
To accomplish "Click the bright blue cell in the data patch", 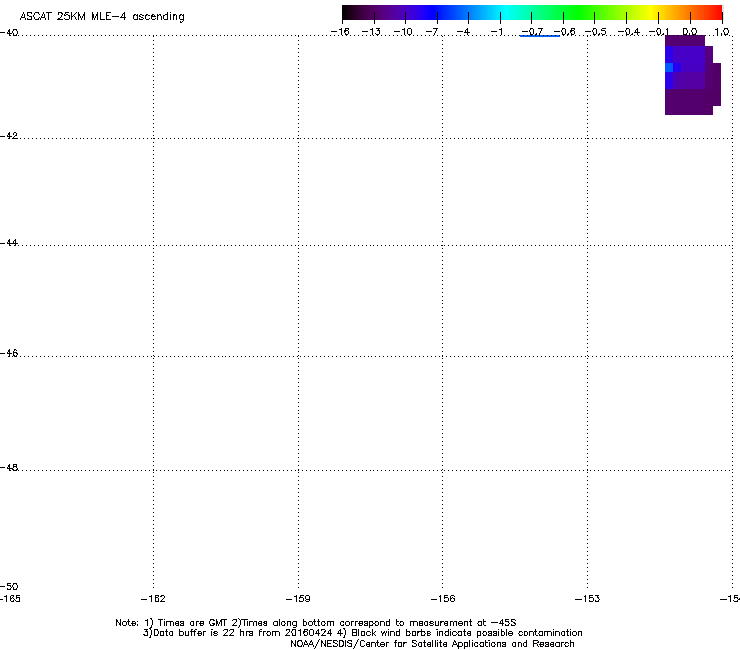I will [669, 68].
